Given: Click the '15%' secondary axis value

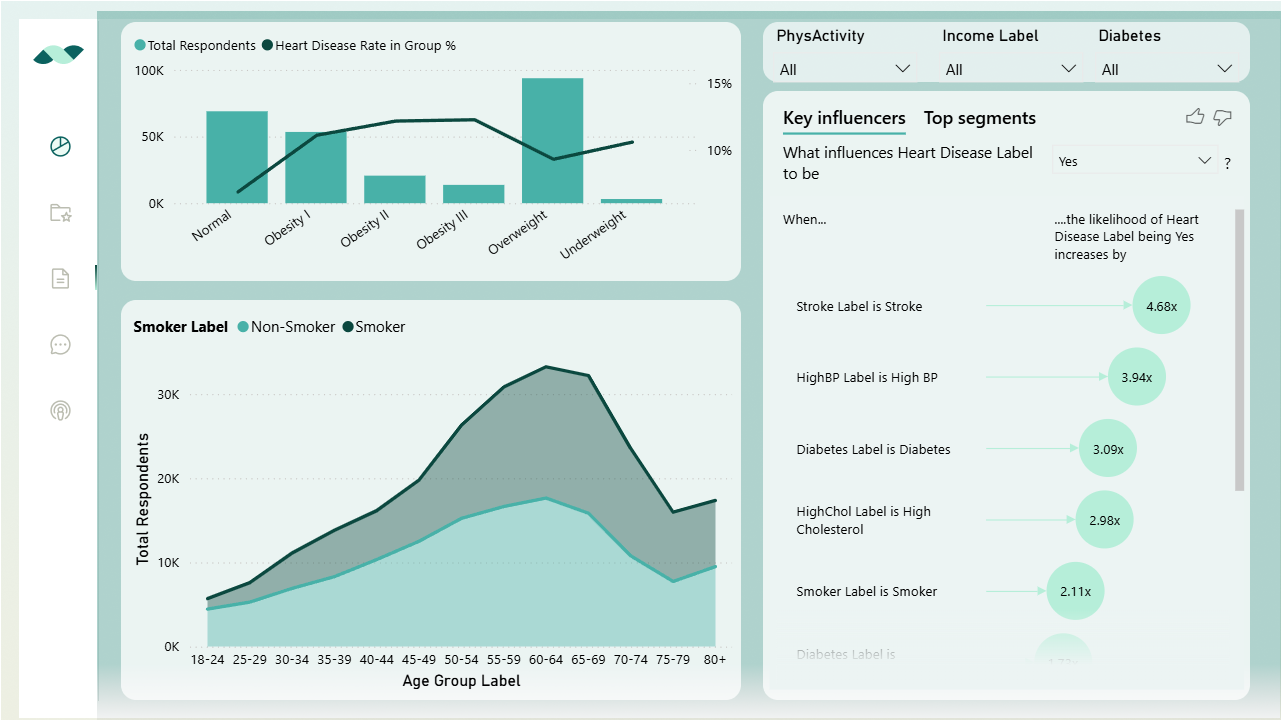Looking at the screenshot, I should pyautogui.click(x=719, y=84).
